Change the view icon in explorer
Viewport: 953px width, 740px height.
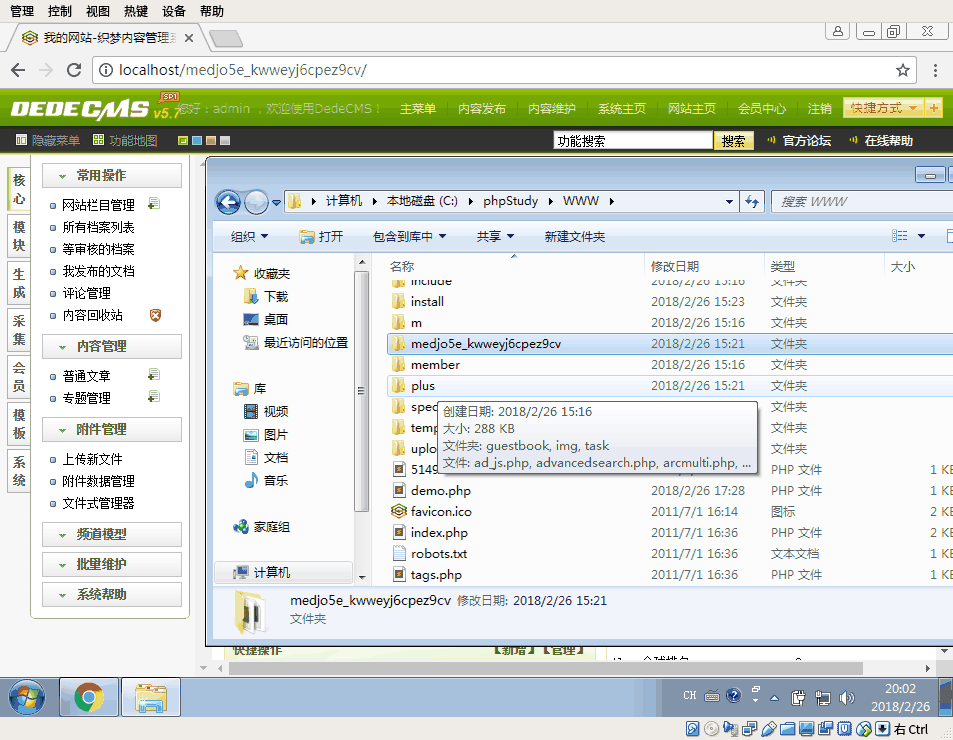900,236
